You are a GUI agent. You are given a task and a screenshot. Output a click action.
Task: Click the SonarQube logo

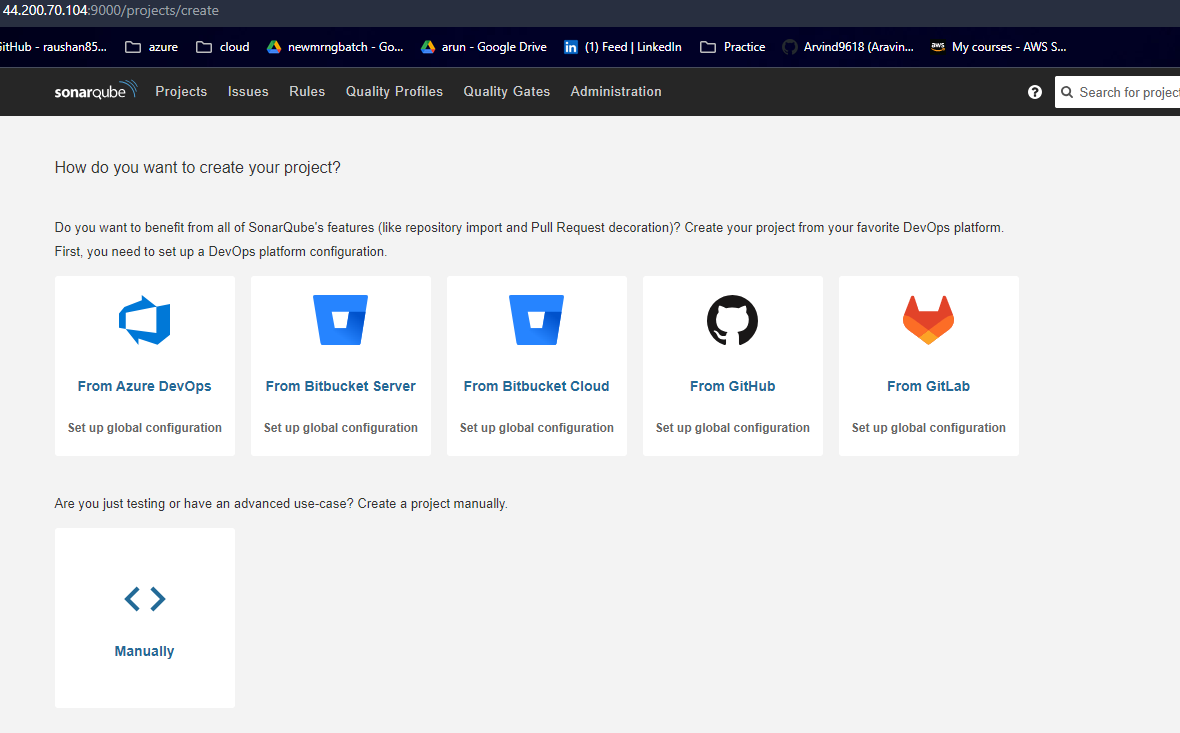coord(95,91)
